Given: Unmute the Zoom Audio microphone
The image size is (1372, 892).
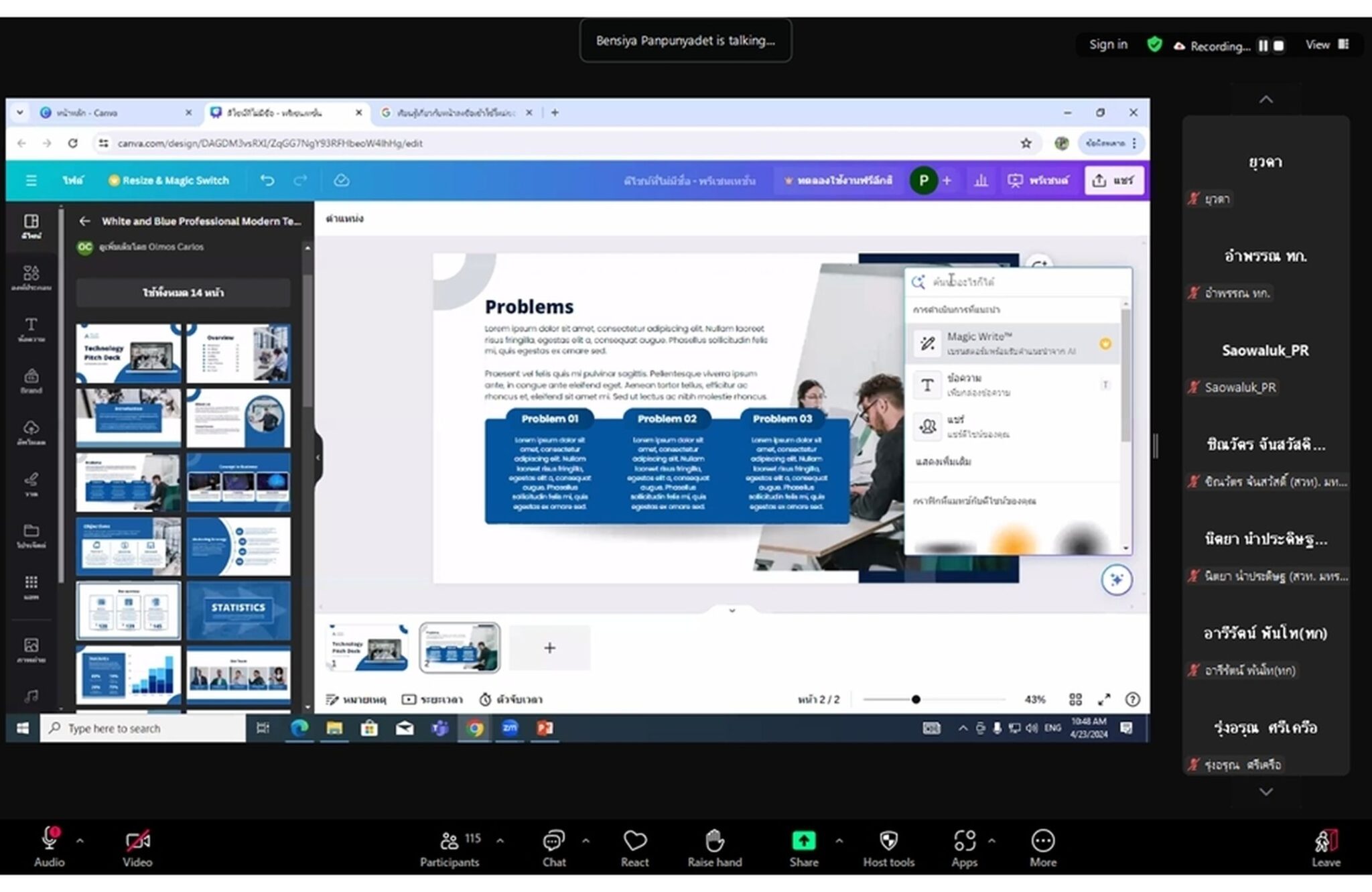Looking at the screenshot, I should pyautogui.click(x=49, y=848).
